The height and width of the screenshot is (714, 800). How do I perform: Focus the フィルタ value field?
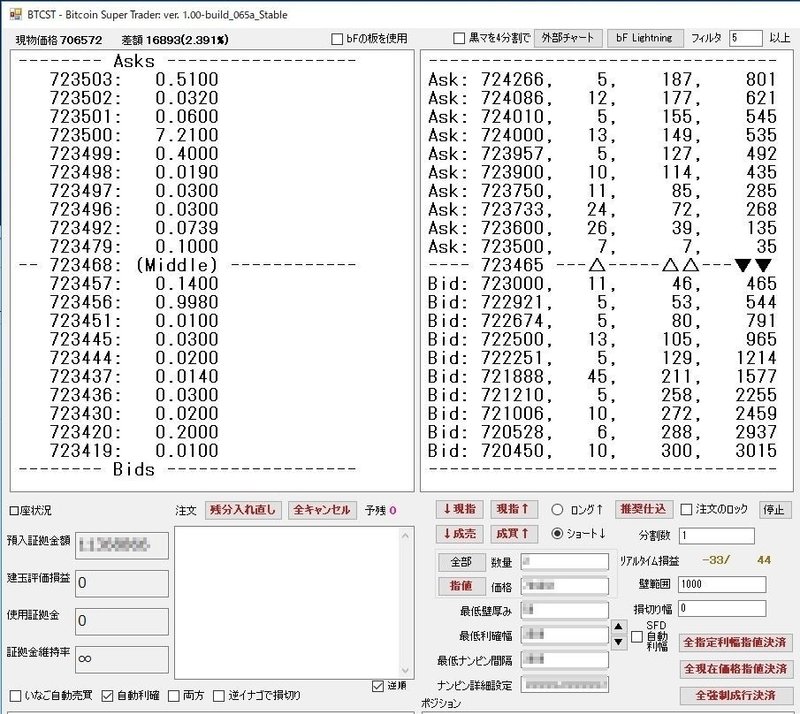[745, 38]
